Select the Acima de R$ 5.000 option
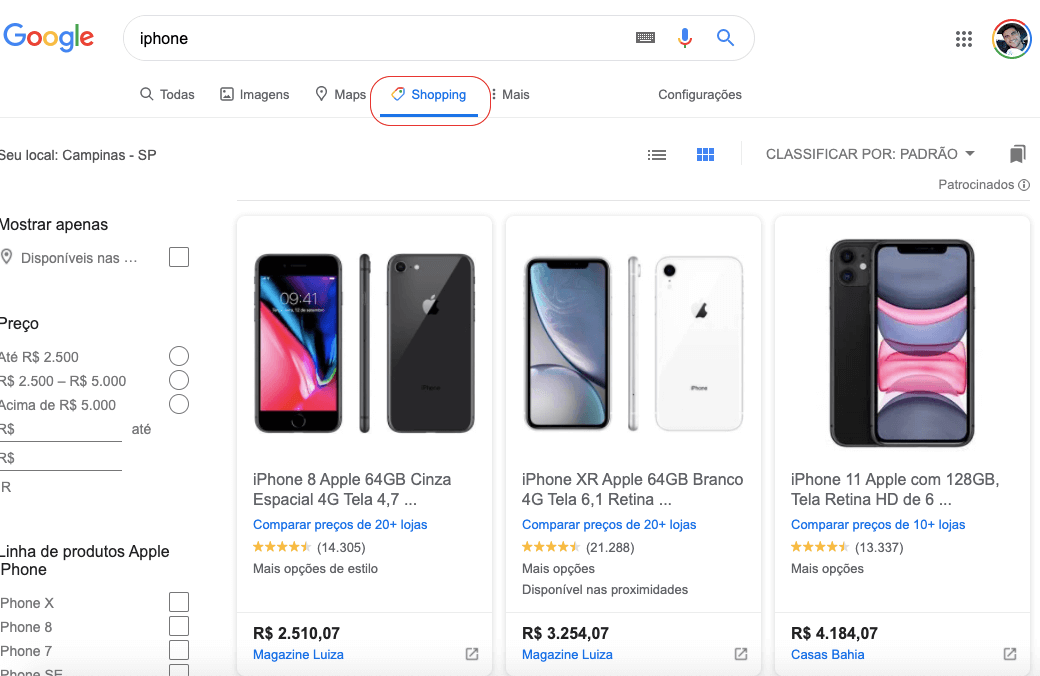 pos(179,405)
